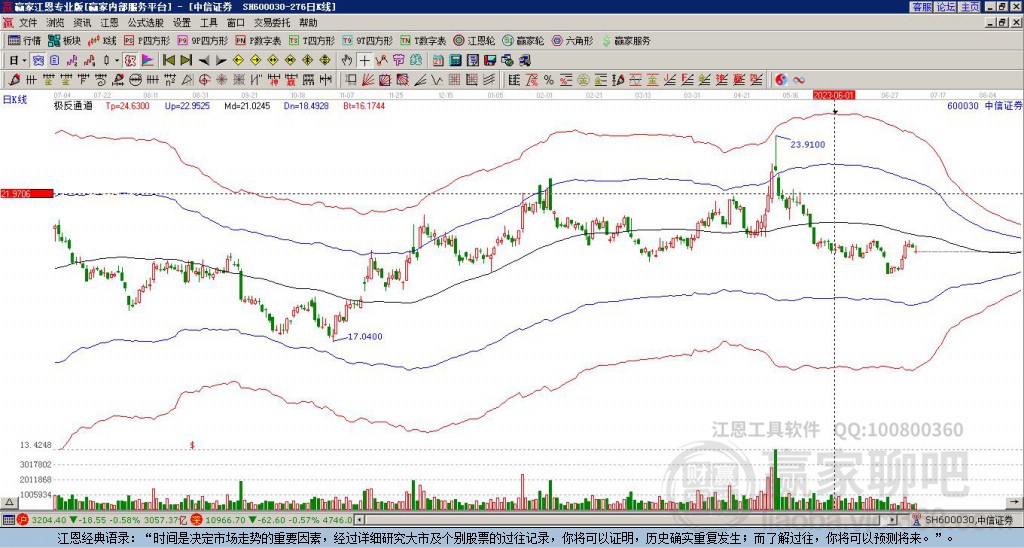Click the gold coin 金 icon
The width and height of the screenshot is (1024, 548).
coord(583,80)
